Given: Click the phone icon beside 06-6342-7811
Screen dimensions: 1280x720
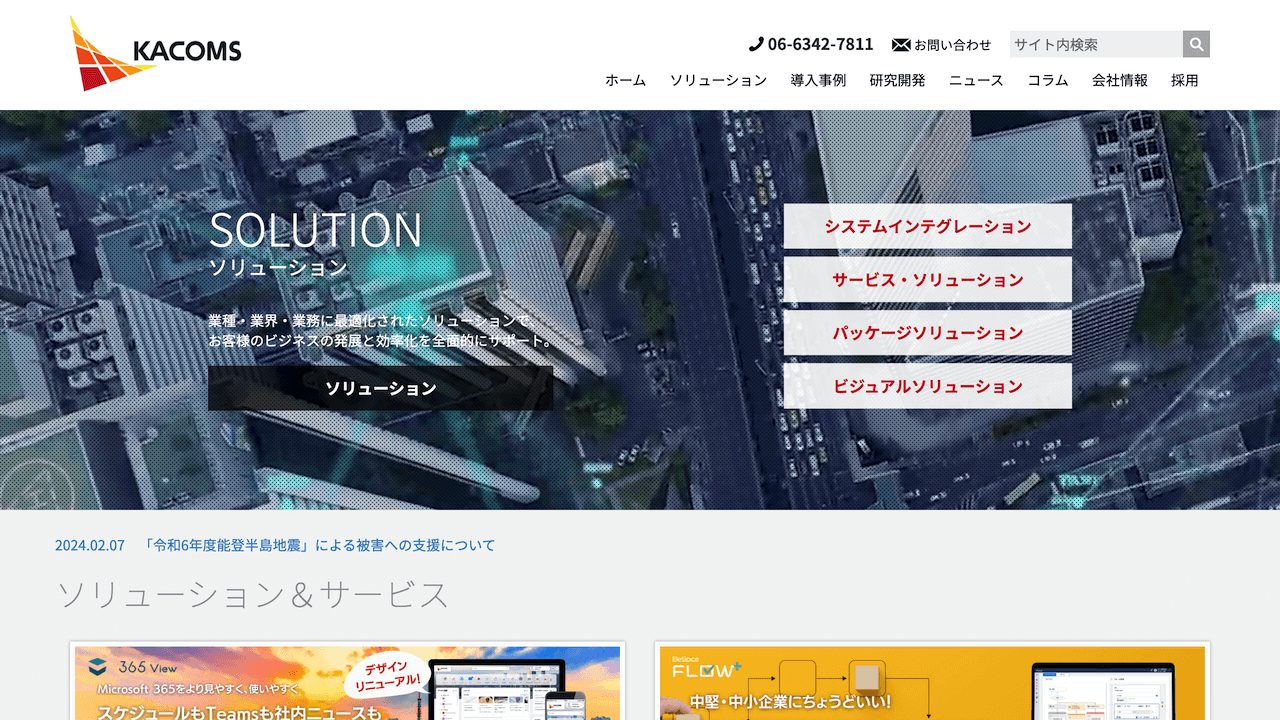Looking at the screenshot, I should point(757,44).
